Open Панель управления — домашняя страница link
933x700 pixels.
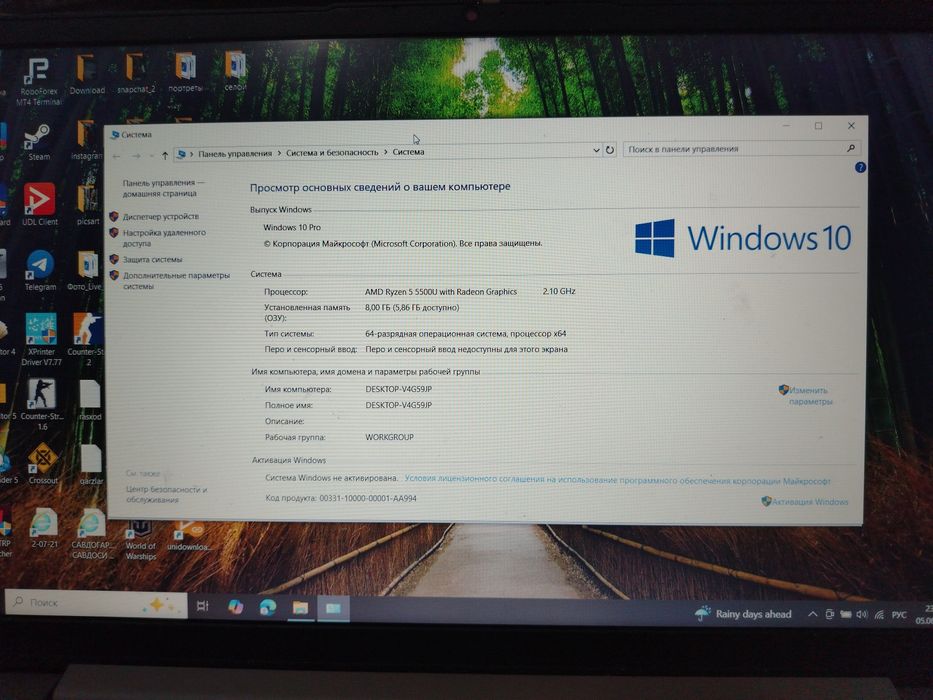pos(163,188)
